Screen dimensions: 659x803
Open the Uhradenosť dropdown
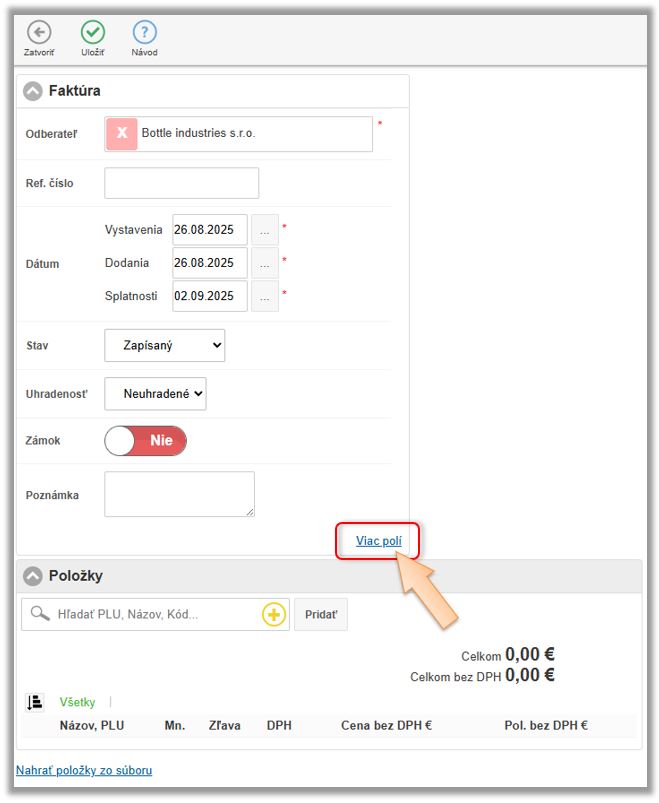(155, 394)
